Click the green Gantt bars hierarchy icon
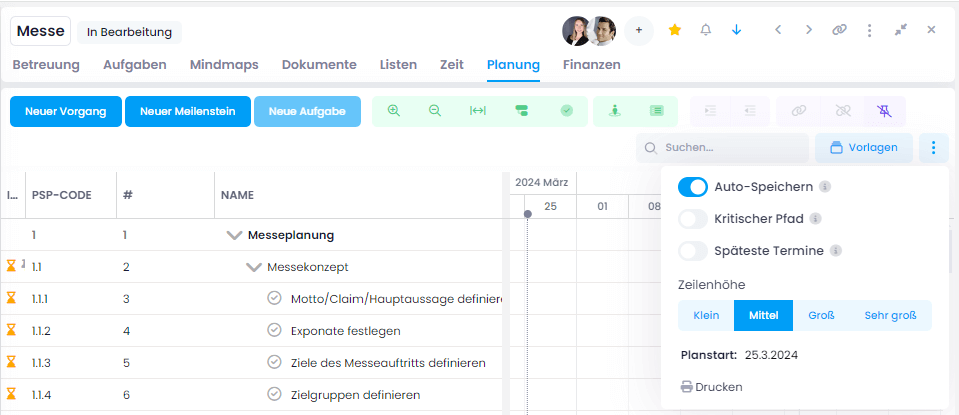This screenshot has height=415, width=959. 522,111
